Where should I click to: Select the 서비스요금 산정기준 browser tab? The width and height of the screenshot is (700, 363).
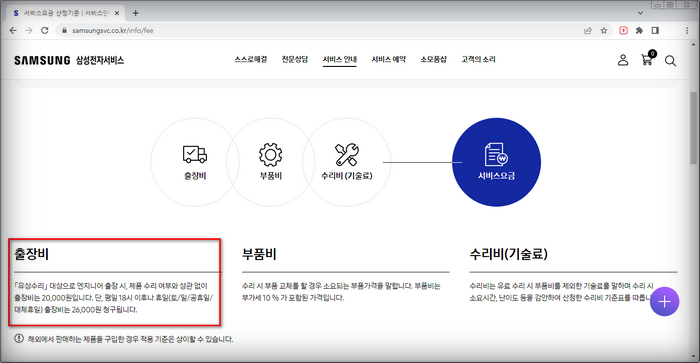point(66,13)
